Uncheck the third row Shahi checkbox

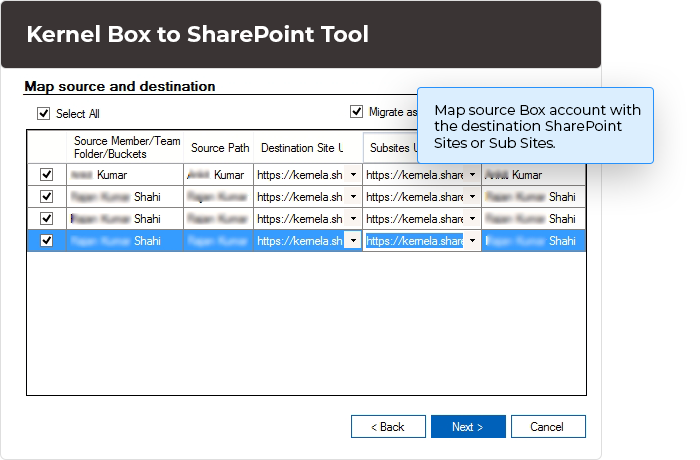(46, 218)
